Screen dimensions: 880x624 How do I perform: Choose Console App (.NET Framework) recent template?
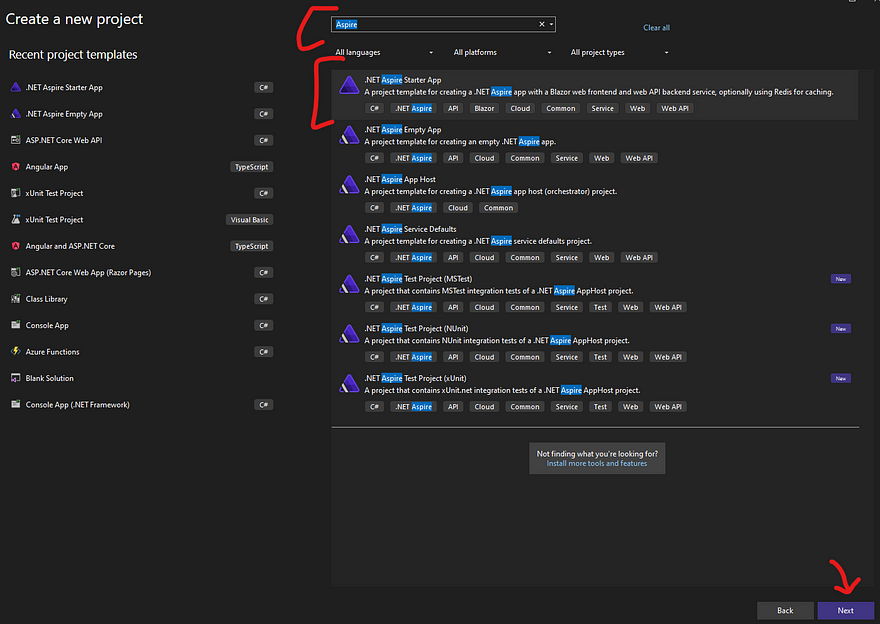point(141,404)
